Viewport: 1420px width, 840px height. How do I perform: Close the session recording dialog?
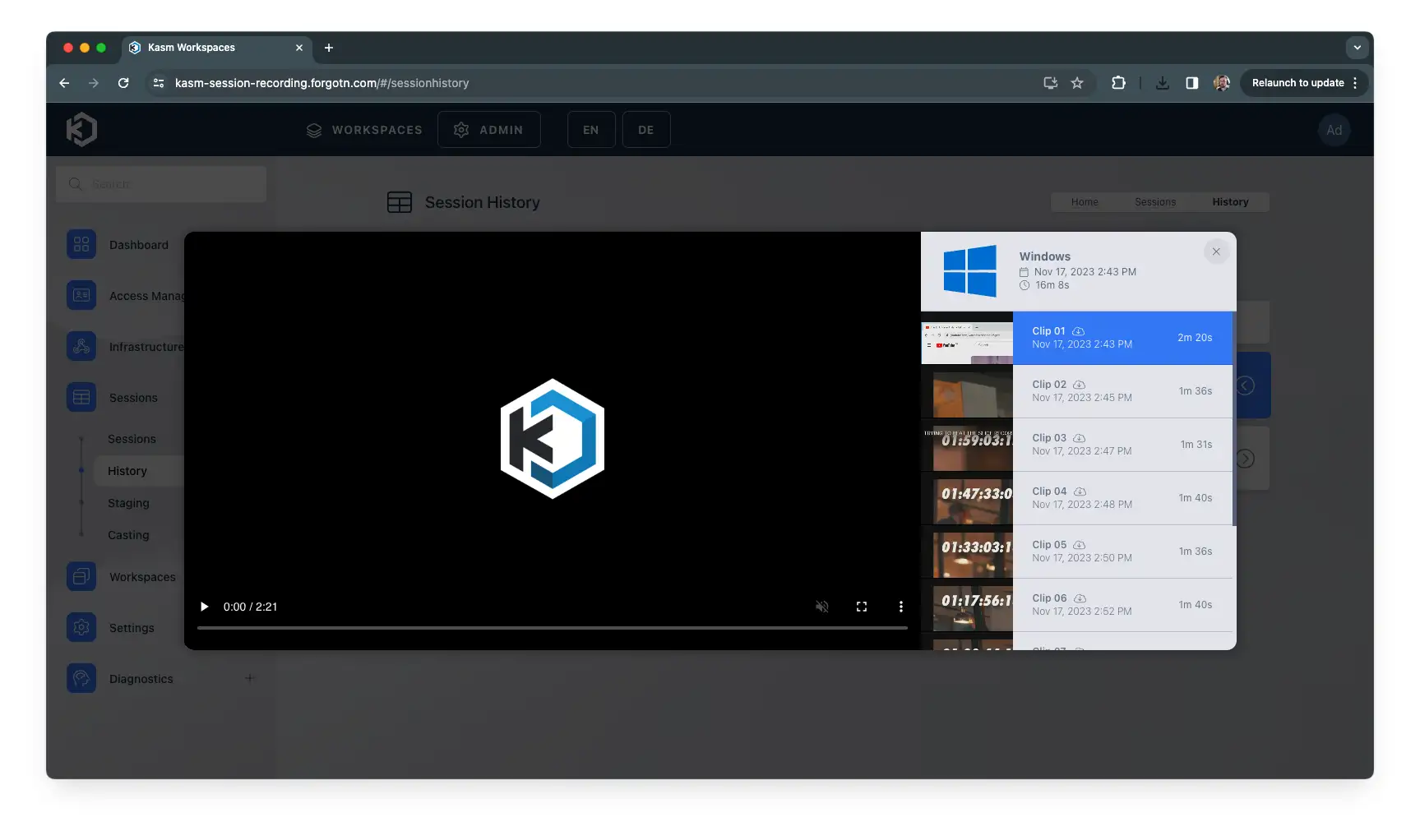(1215, 252)
